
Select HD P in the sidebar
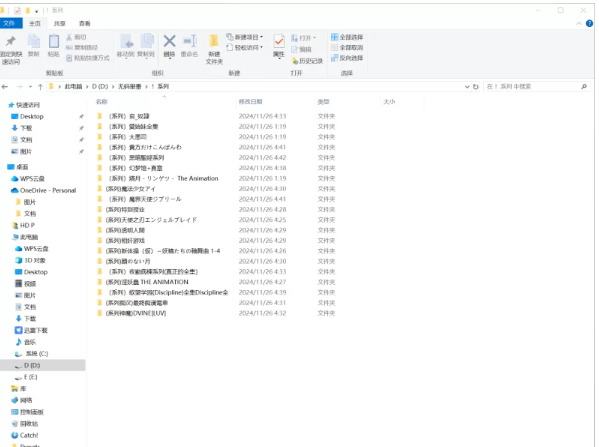23,225
